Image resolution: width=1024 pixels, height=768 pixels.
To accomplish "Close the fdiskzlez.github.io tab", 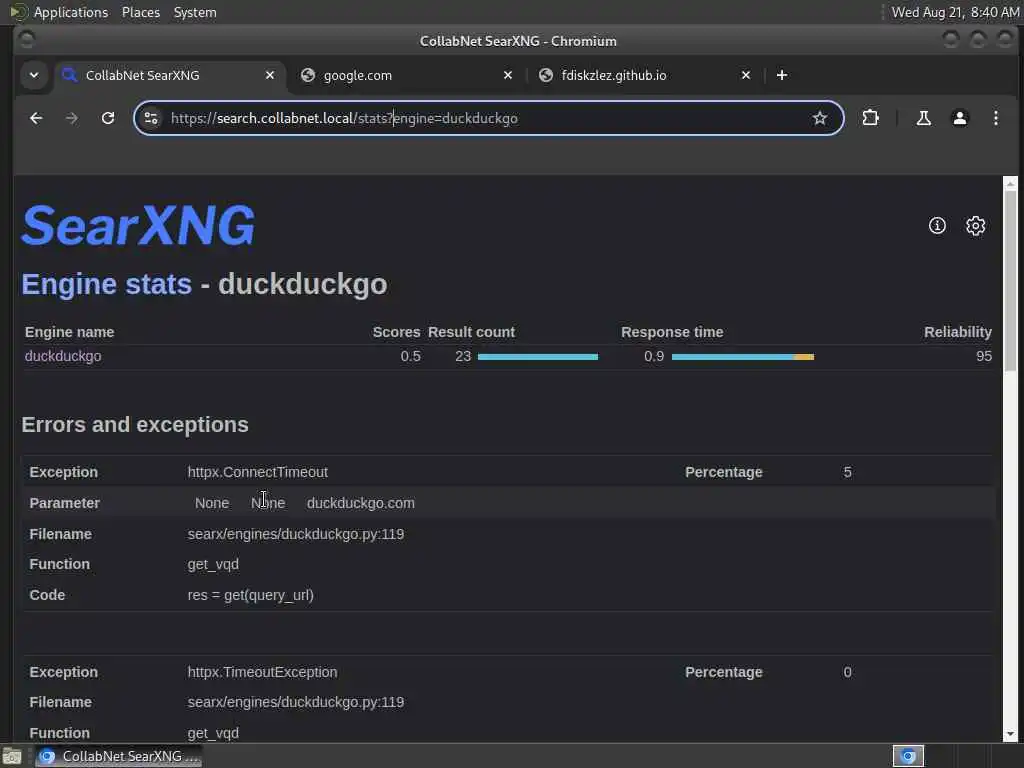I will pyautogui.click(x=746, y=75).
